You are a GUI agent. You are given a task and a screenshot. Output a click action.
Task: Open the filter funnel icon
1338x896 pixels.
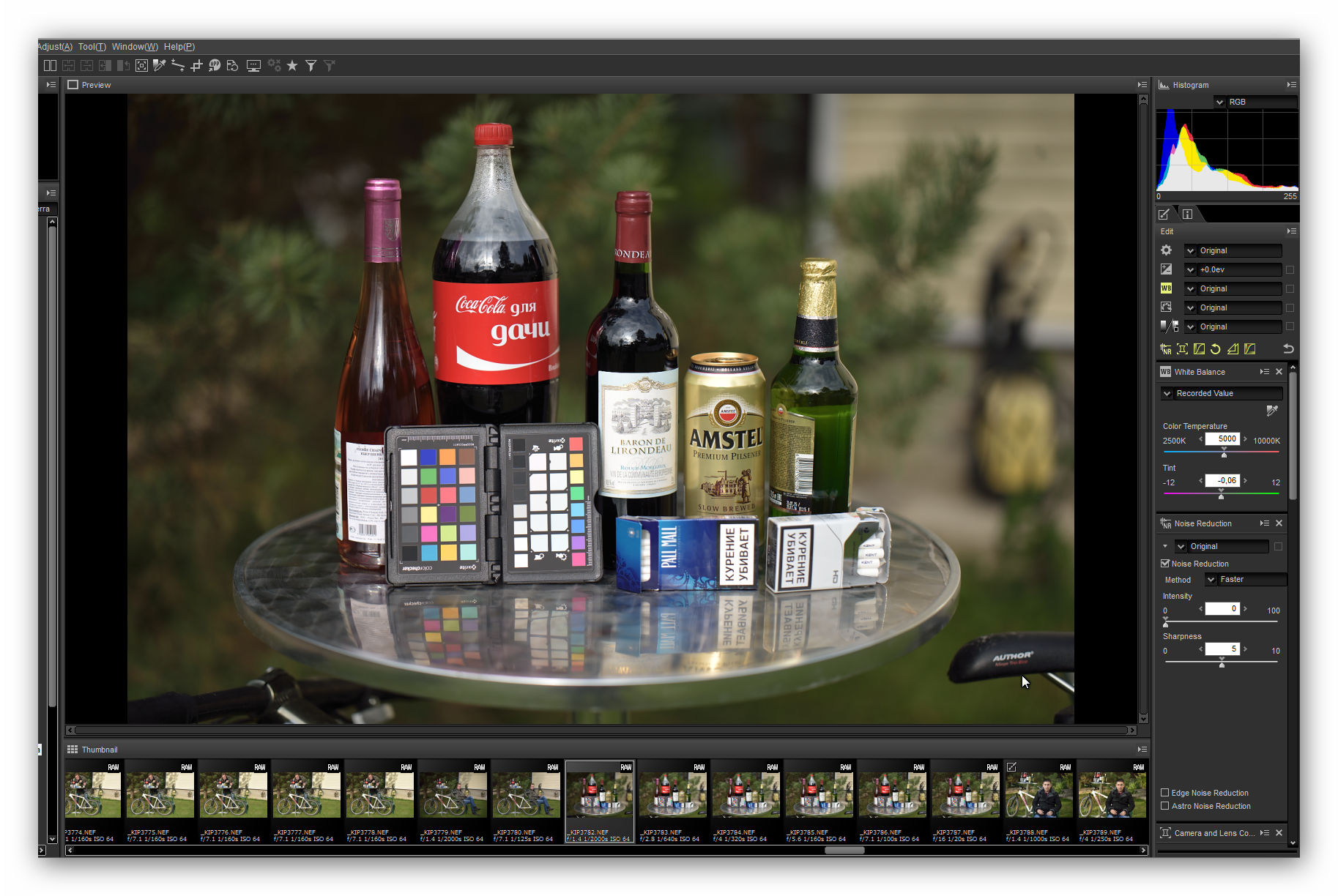[x=311, y=66]
